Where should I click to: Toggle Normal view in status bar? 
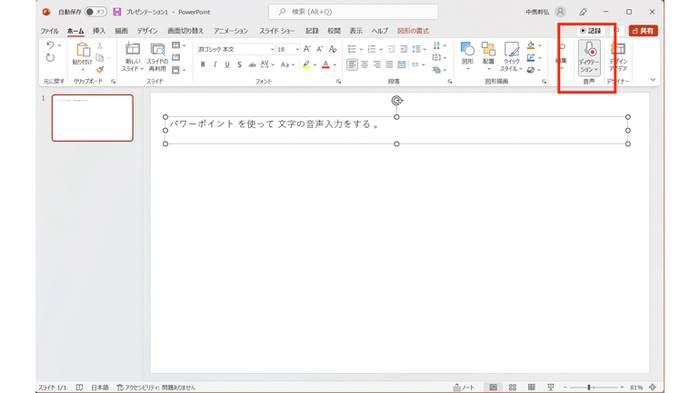[493, 387]
